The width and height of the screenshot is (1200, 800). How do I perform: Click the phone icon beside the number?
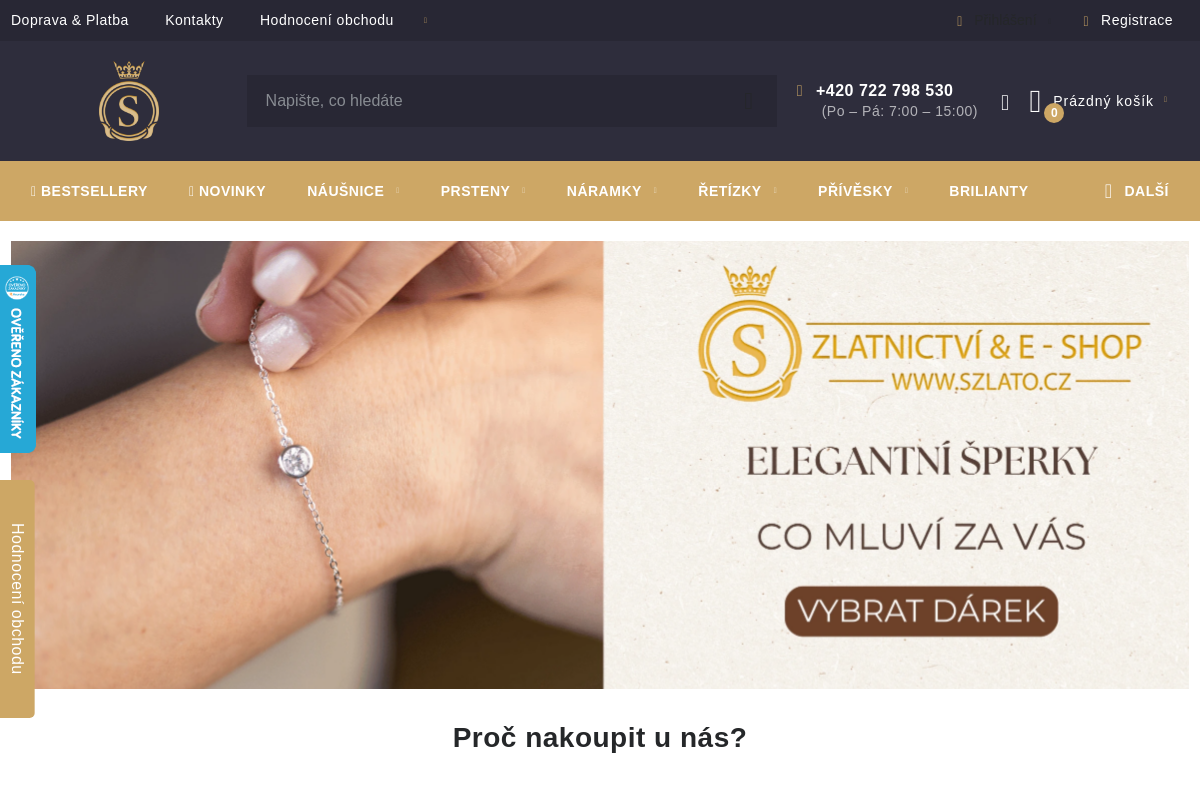point(800,91)
